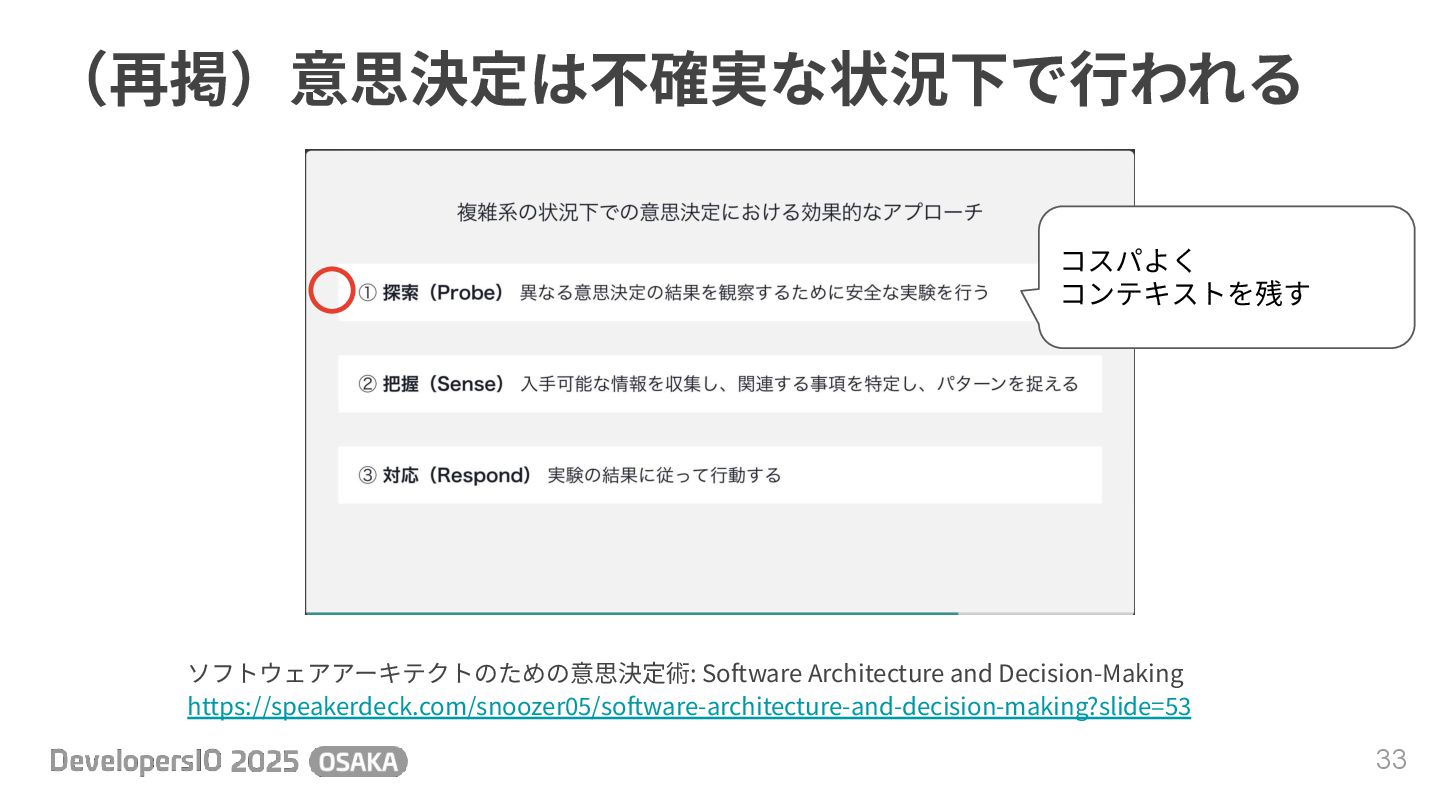Click the DevelopersIO 2025 logo

point(175,762)
